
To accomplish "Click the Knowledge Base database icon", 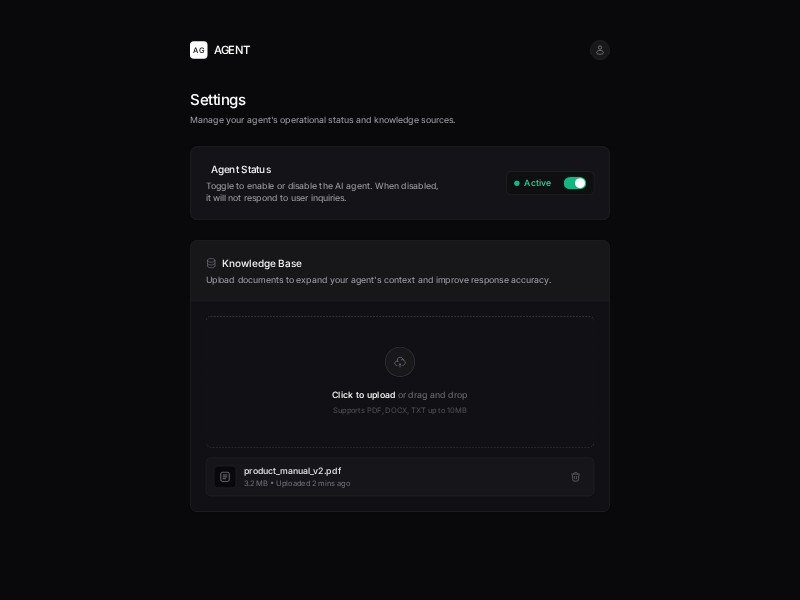I will pyautogui.click(x=211, y=263).
